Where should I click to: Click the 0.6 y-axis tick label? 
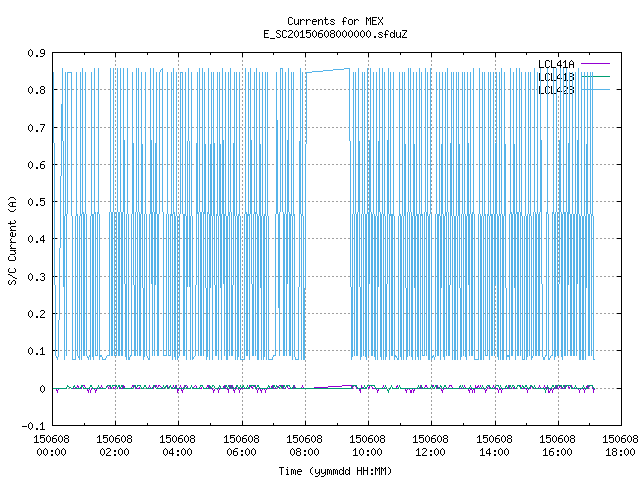tap(36, 165)
